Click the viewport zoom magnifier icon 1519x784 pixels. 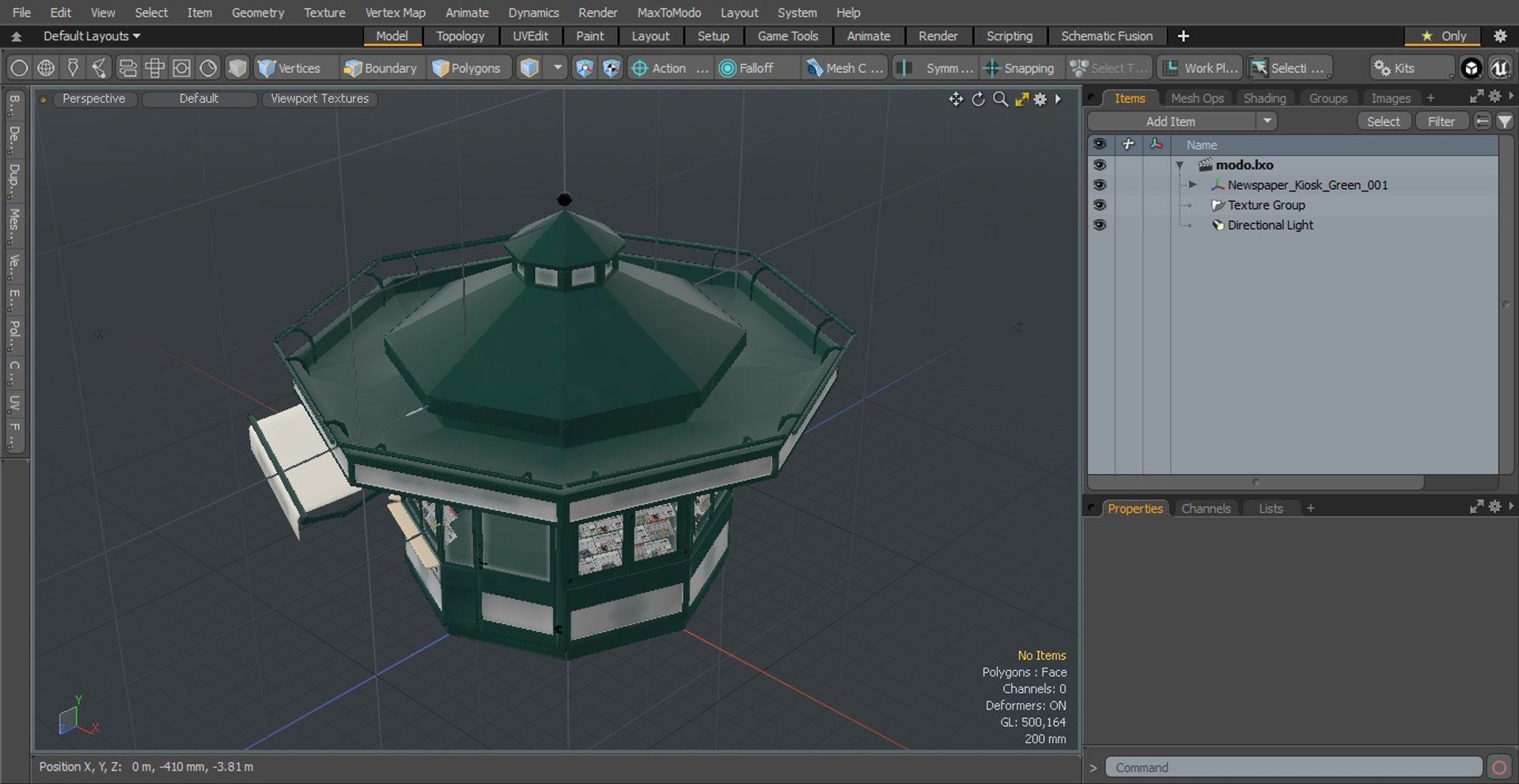tap(1001, 99)
